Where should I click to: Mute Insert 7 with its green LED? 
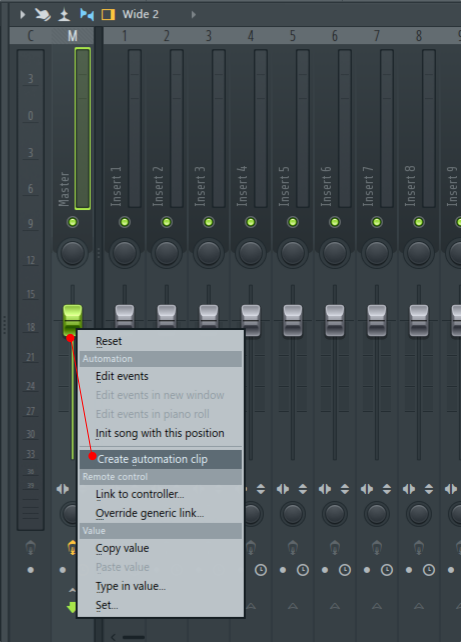pyautogui.click(x=377, y=222)
